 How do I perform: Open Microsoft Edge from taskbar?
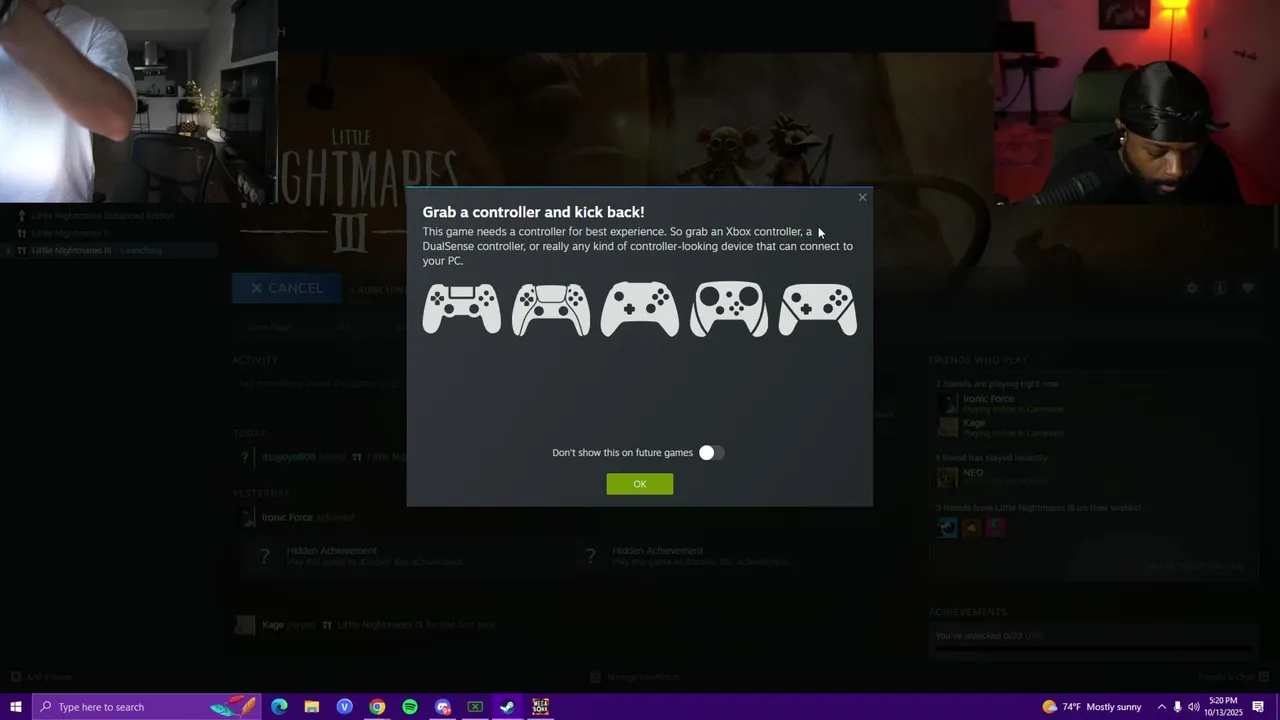279,707
